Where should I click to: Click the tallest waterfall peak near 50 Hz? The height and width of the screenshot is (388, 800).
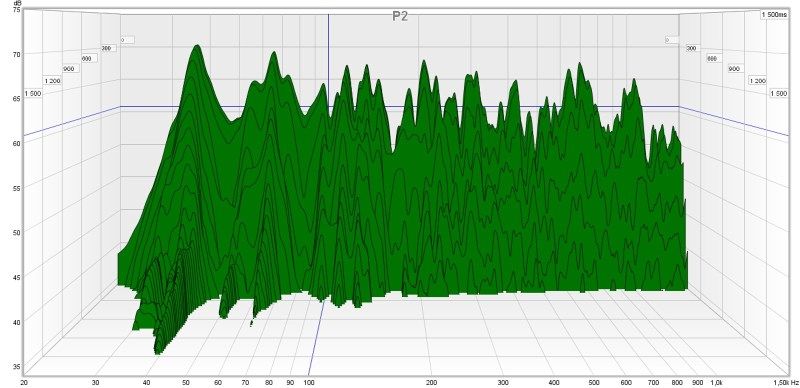click(x=196, y=47)
